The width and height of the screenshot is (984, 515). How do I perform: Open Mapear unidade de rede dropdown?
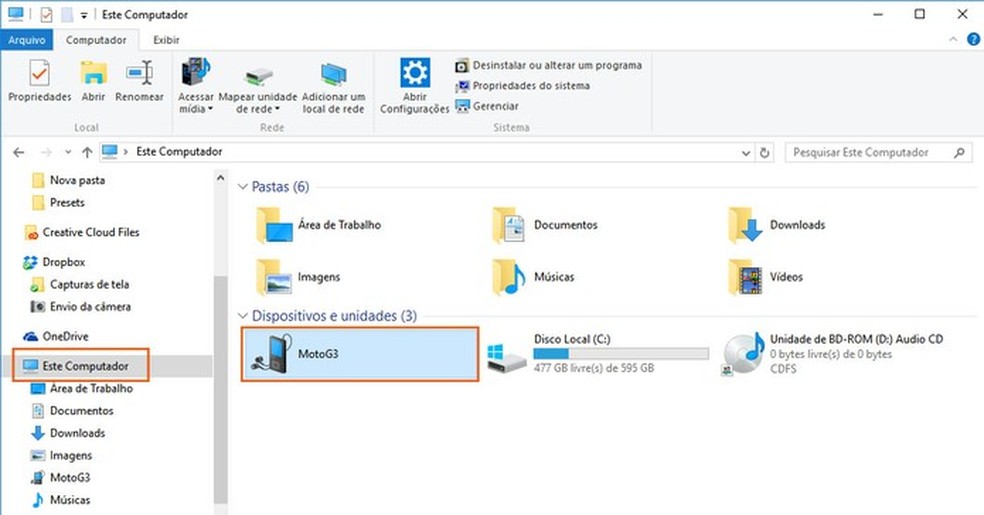tap(258, 86)
